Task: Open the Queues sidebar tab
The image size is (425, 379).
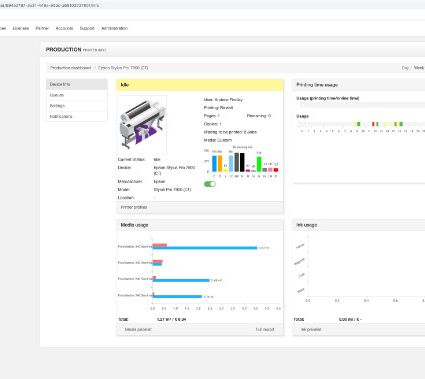Action: pos(77,95)
